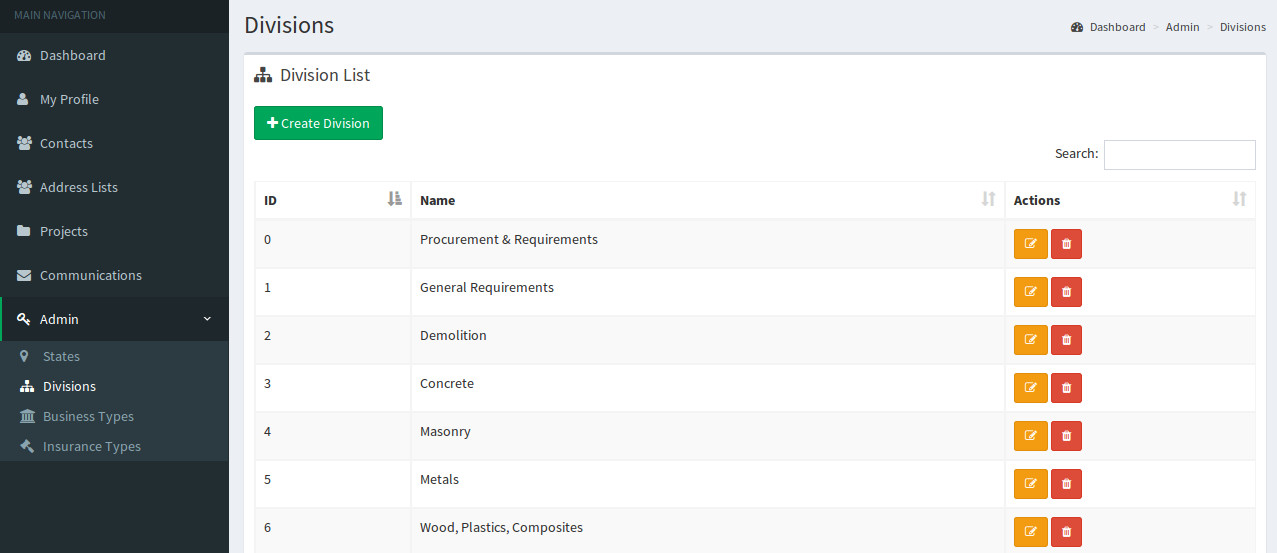The width and height of the screenshot is (1277, 553).
Task: Click the edit icon for Masonry row
Action: (1030, 436)
